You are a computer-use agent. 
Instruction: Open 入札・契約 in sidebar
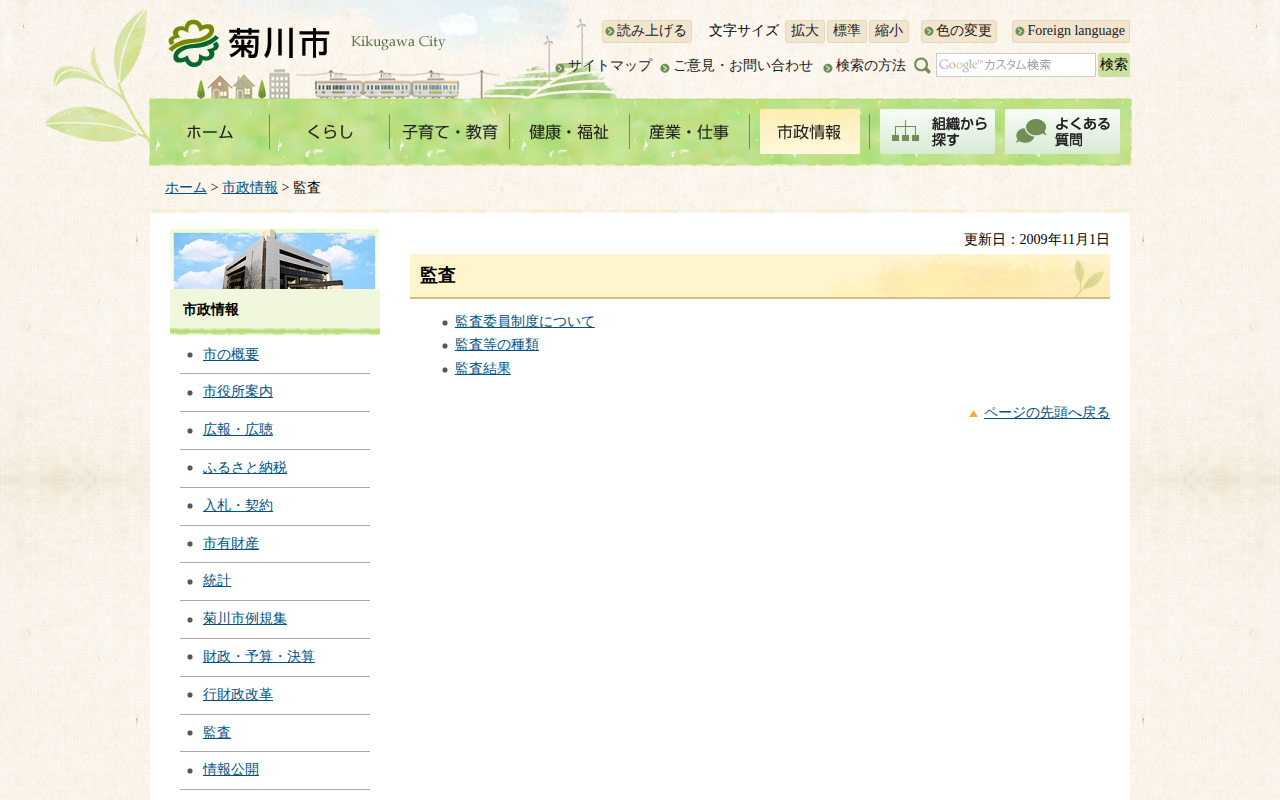238,506
